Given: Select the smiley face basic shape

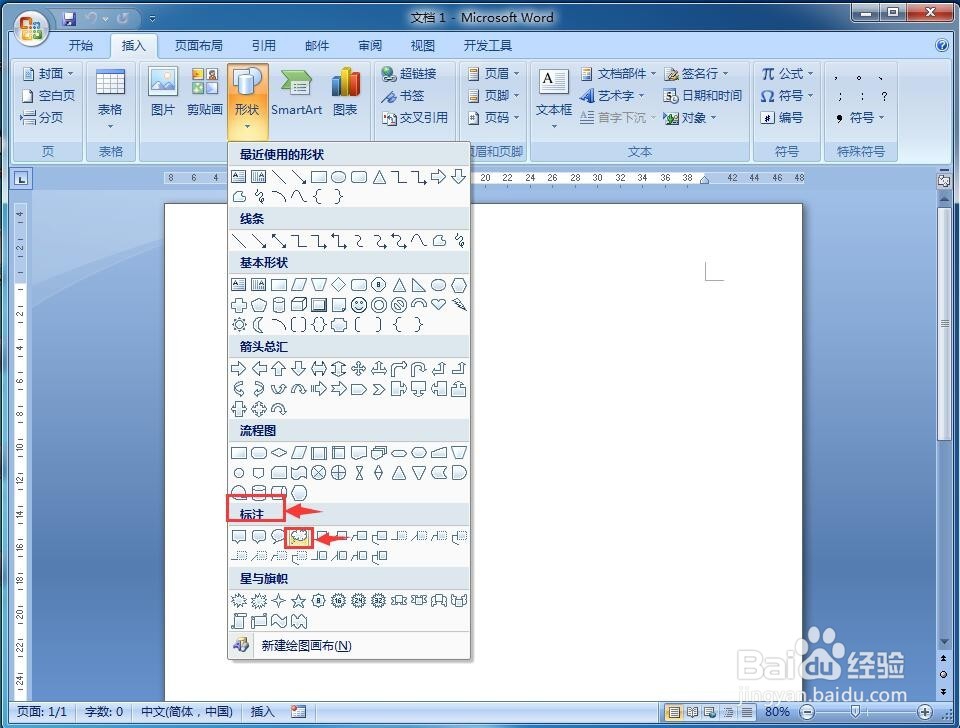Looking at the screenshot, I should (359, 305).
